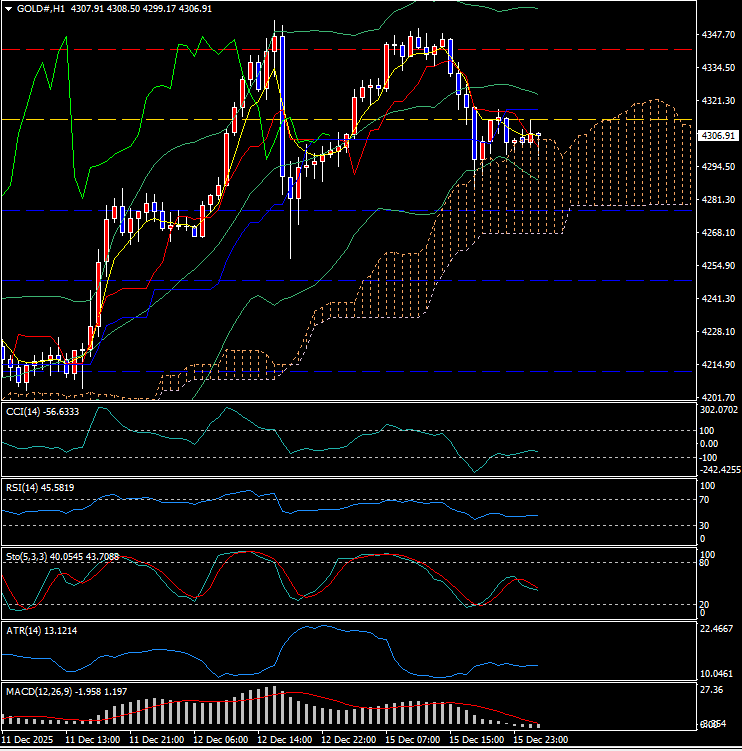Select the last candlestick on the chart

point(538,136)
